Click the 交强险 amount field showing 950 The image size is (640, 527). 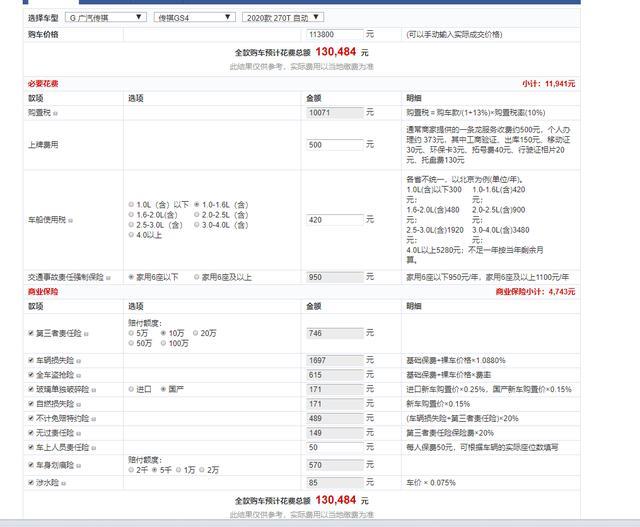[x=335, y=277]
